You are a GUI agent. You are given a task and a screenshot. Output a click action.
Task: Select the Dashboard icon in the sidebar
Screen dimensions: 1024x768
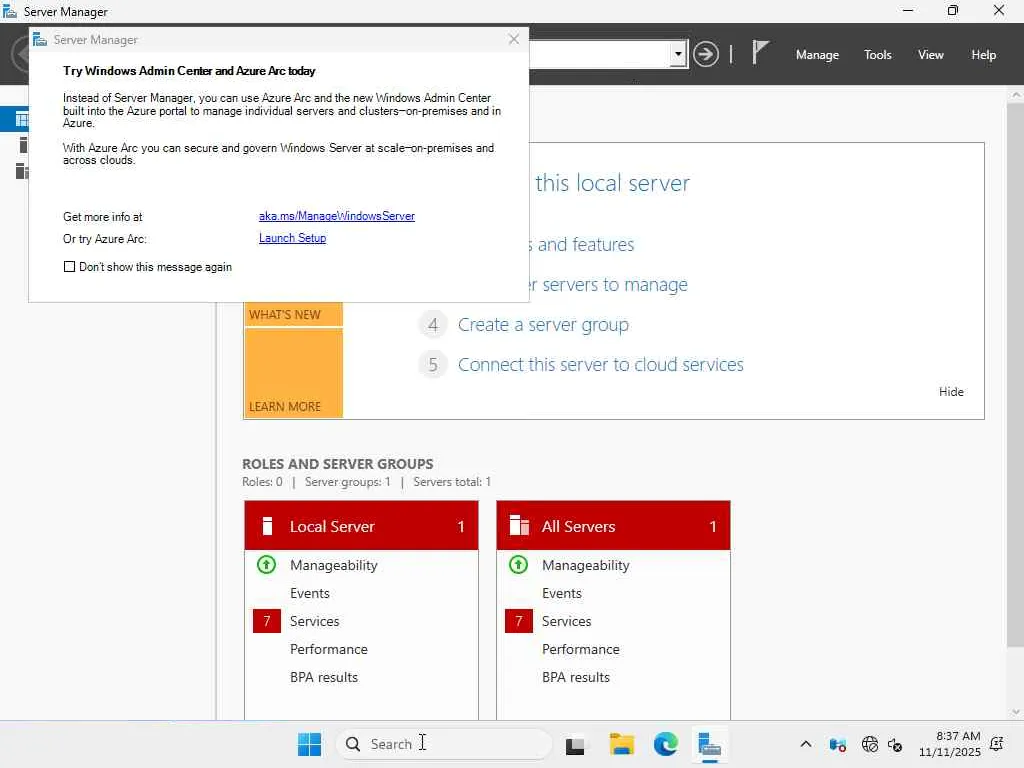point(22,120)
